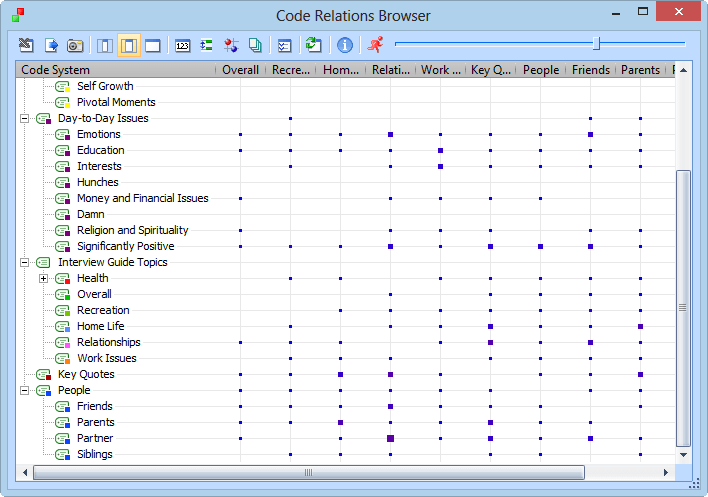Click the red and blue nodes icon

[231, 45]
